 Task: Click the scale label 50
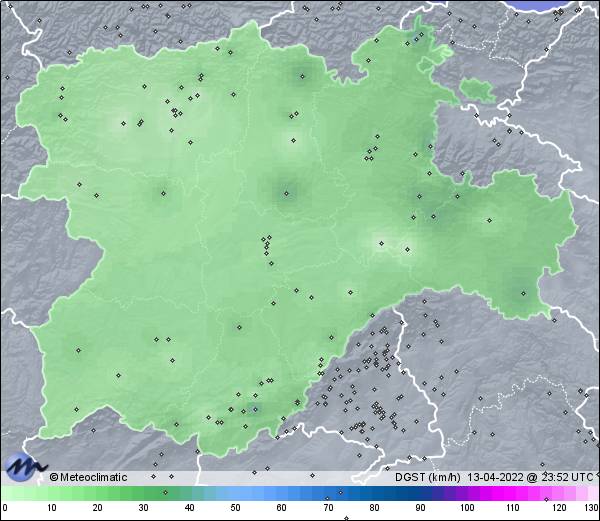coord(235,508)
